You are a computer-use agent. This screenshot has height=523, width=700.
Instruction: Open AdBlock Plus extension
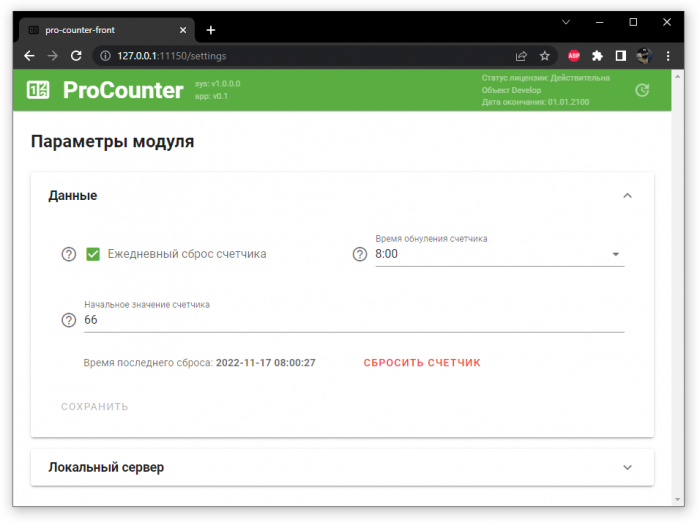(574, 56)
